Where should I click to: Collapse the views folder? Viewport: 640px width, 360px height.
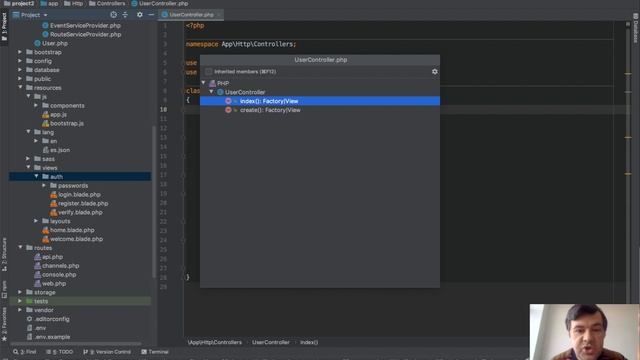click(28, 167)
